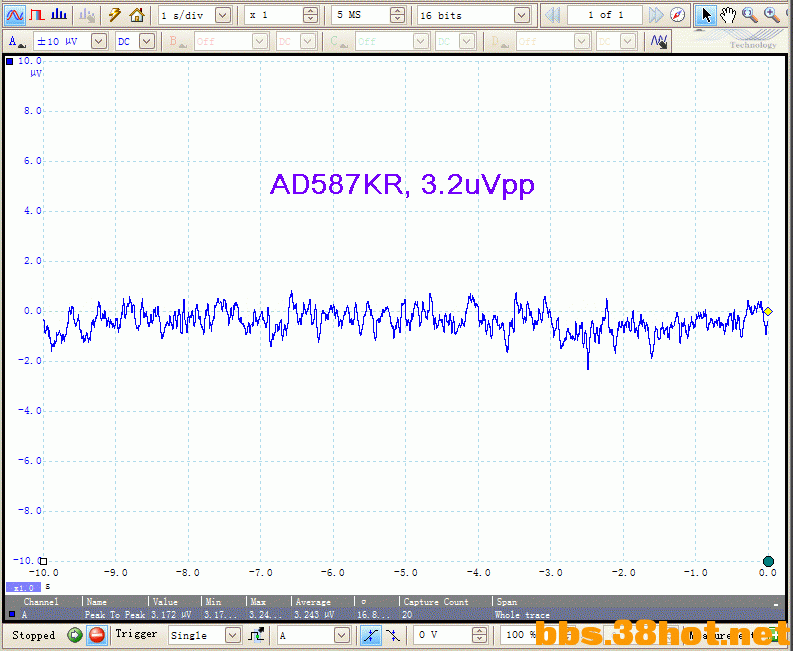Screen dimensions: 793x651
Task: Click the zoom-in magnifier tool
Action: tap(772, 15)
